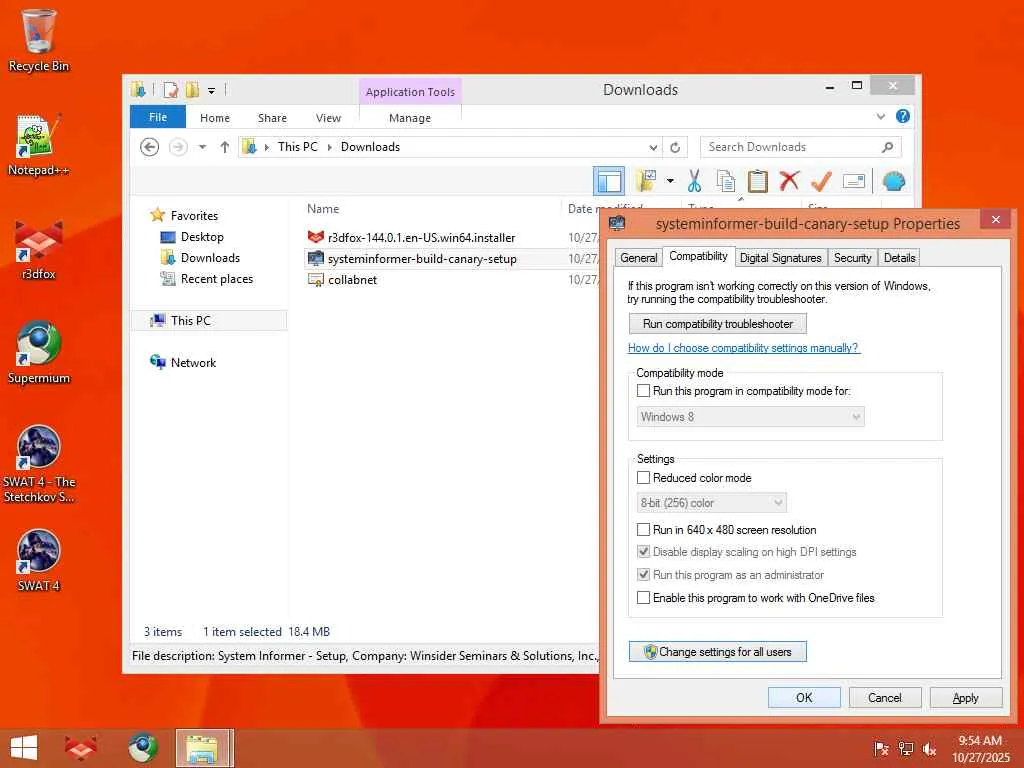Expand the address bar history dropdown
This screenshot has height=768, width=1024.
(x=653, y=147)
